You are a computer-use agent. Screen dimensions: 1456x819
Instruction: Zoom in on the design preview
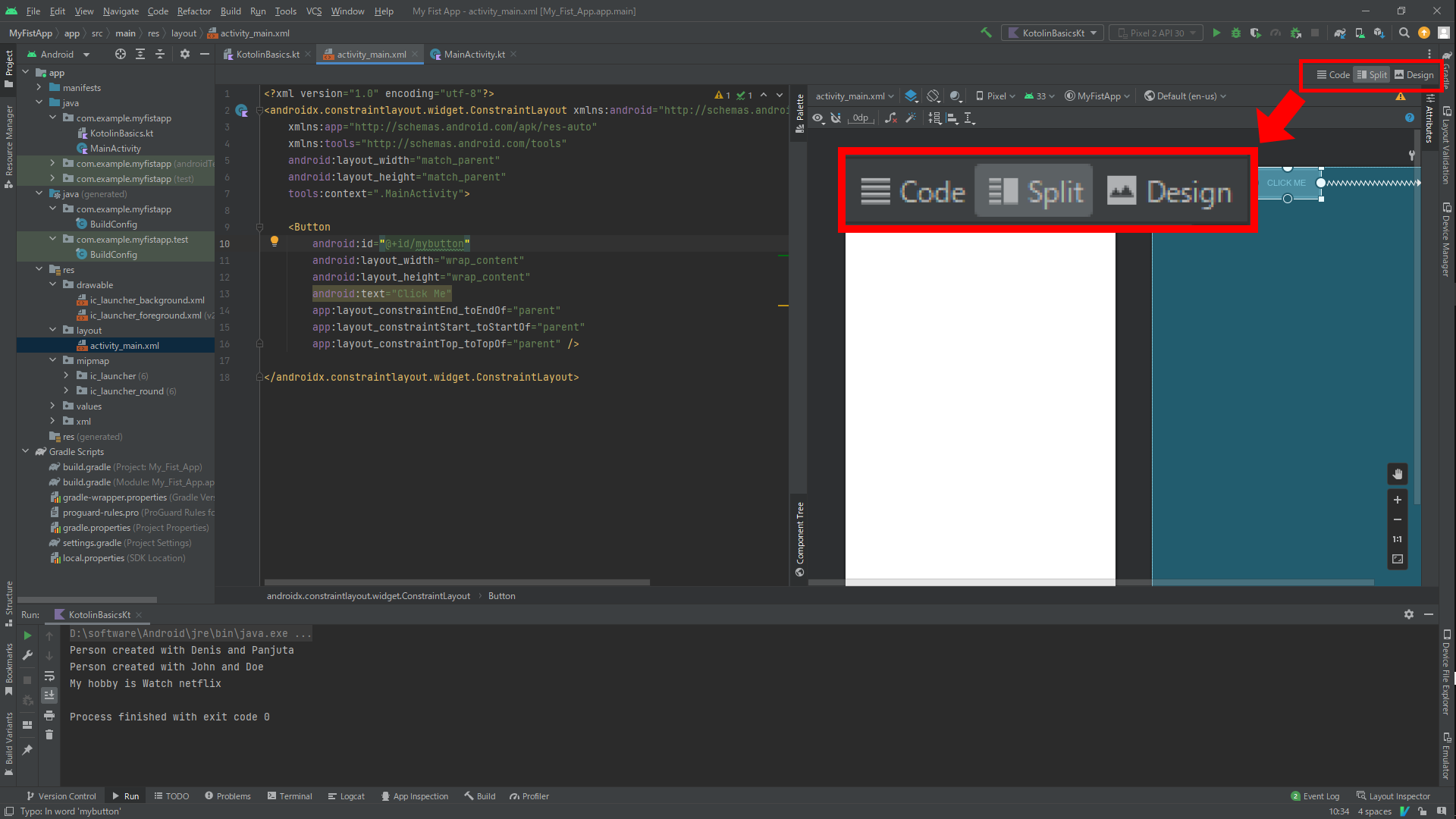pyautogui.click(x=1398, y=500)
